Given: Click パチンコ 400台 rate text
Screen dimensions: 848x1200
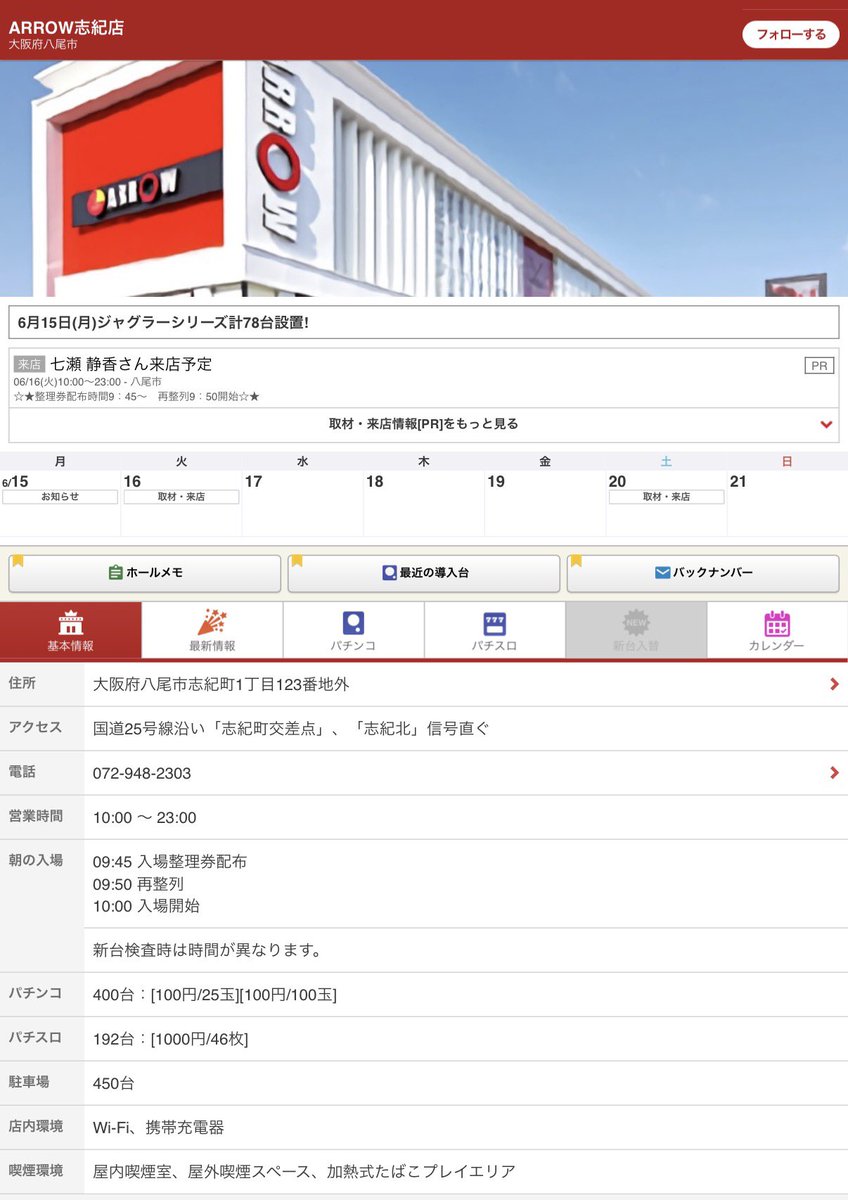Looking at the screenshot, I should (x=215, y=994).
